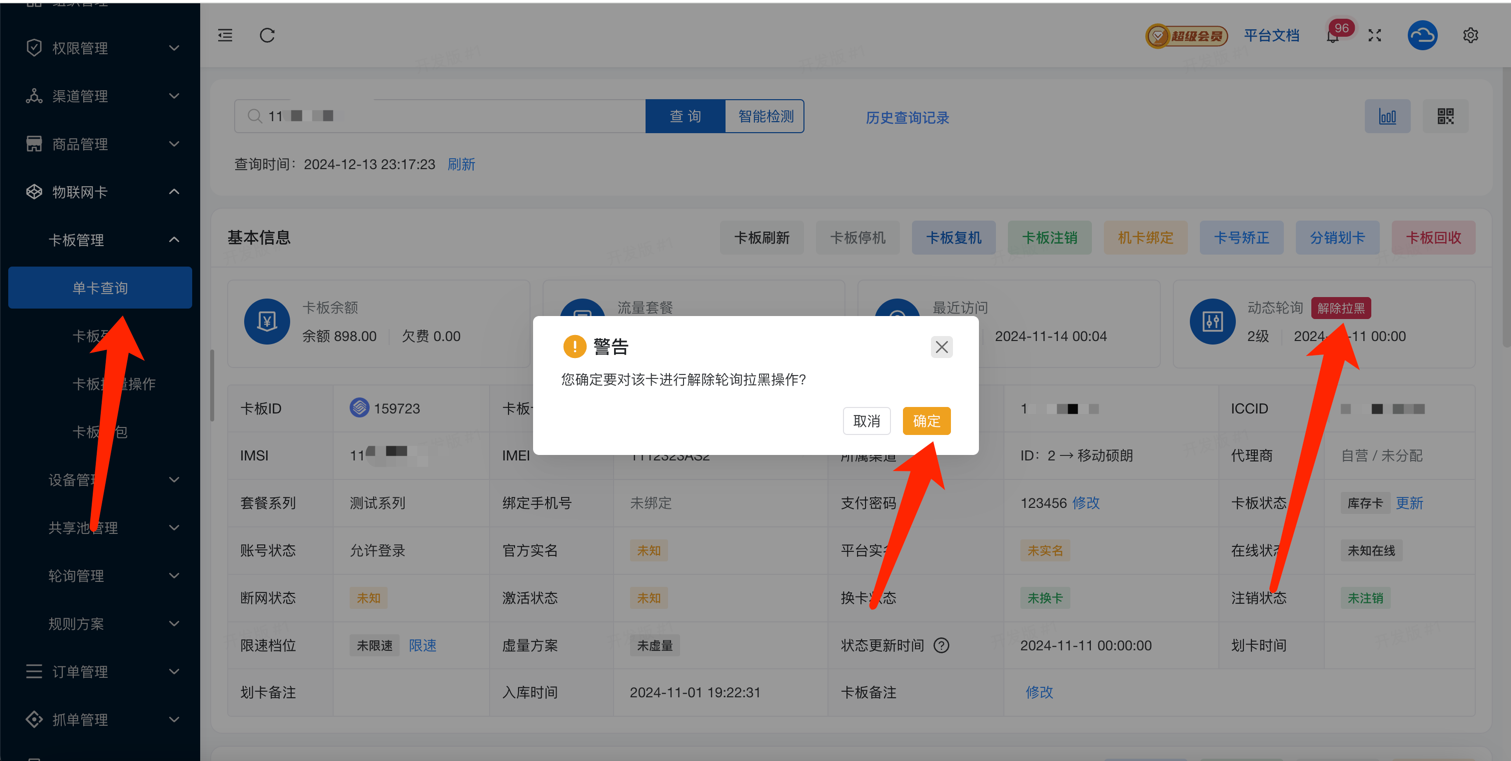Click the bar chart statistics icon
Image resolution: width=1511 pixels, height=761 pixels.
(x=1387, y=117)
